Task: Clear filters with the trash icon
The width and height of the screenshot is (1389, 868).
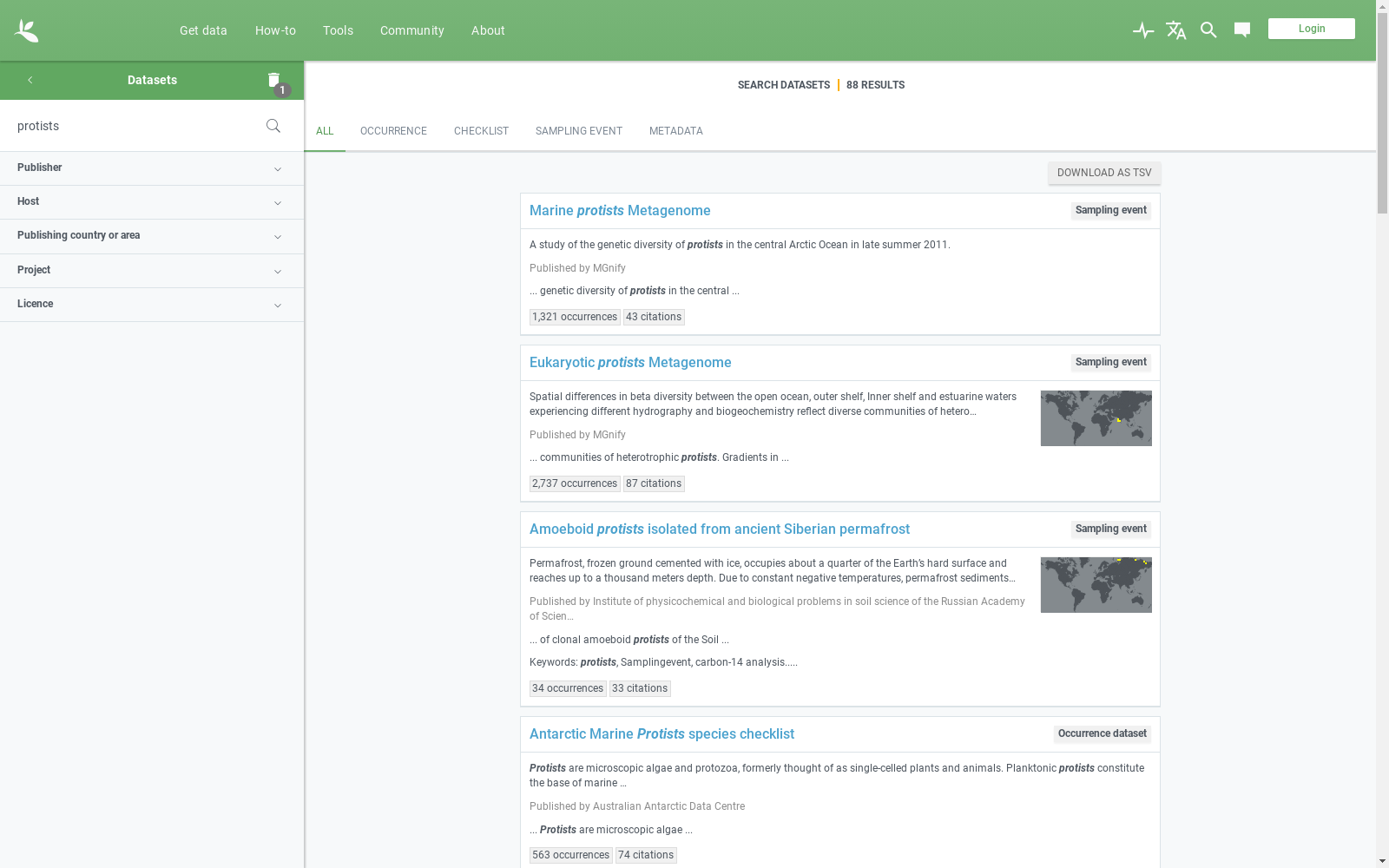Action: [274, 80]
